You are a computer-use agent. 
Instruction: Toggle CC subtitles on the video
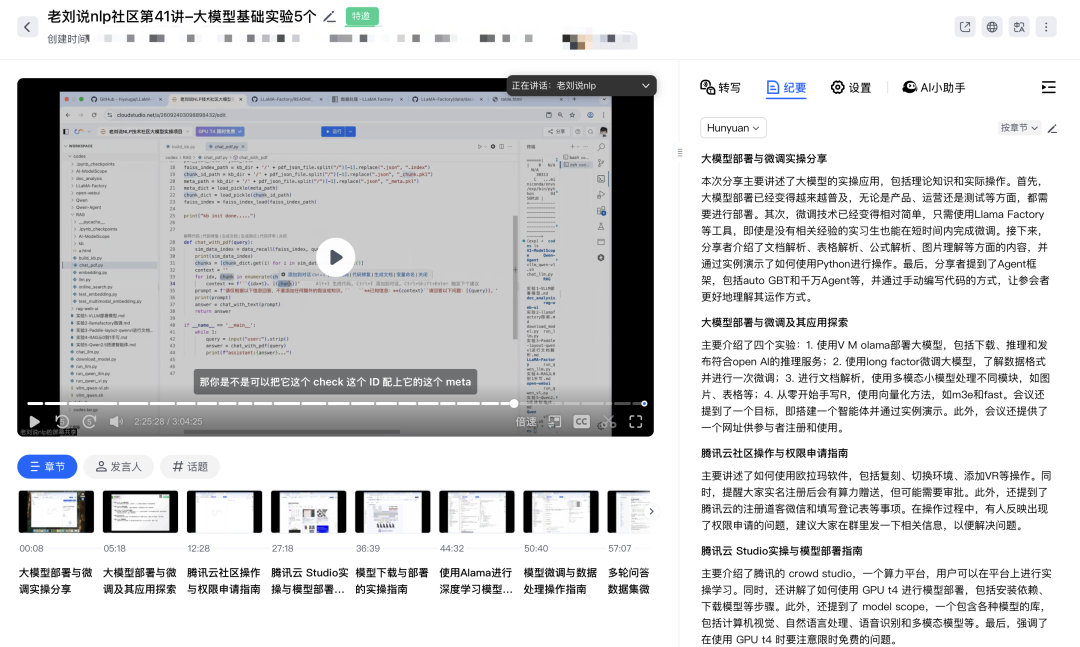click(581, 421)
